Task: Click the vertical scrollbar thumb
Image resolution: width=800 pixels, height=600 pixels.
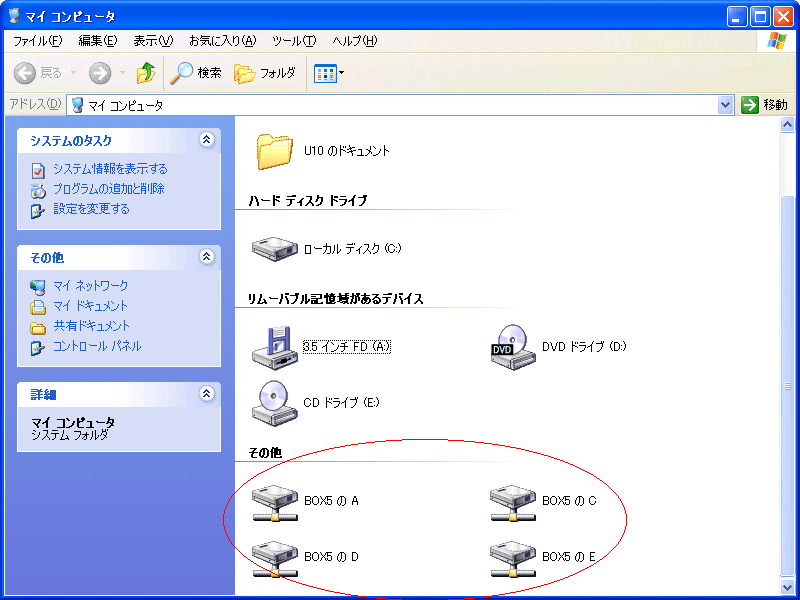Action: tap(787, 386)
